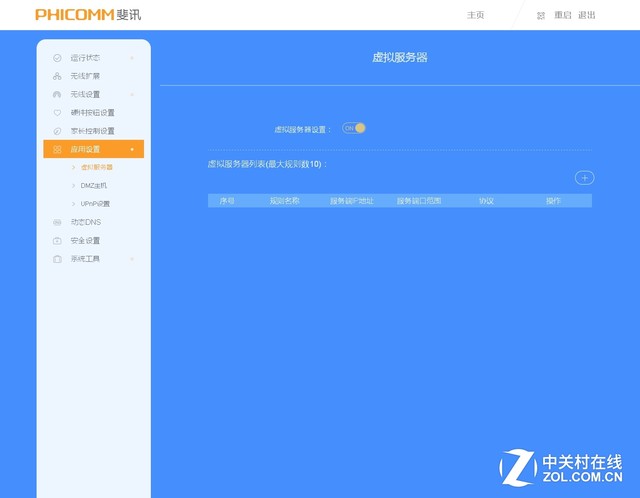Click the 虚拟服务器 page title

pyautogui.click(x=400, y=58)
